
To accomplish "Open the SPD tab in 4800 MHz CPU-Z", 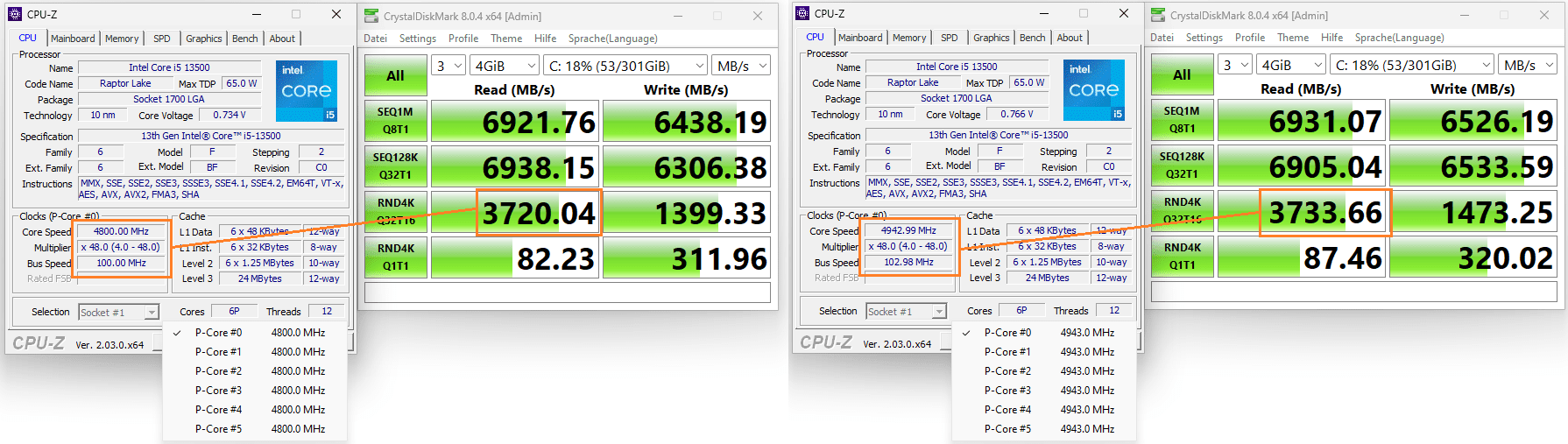I will [162, 39].
